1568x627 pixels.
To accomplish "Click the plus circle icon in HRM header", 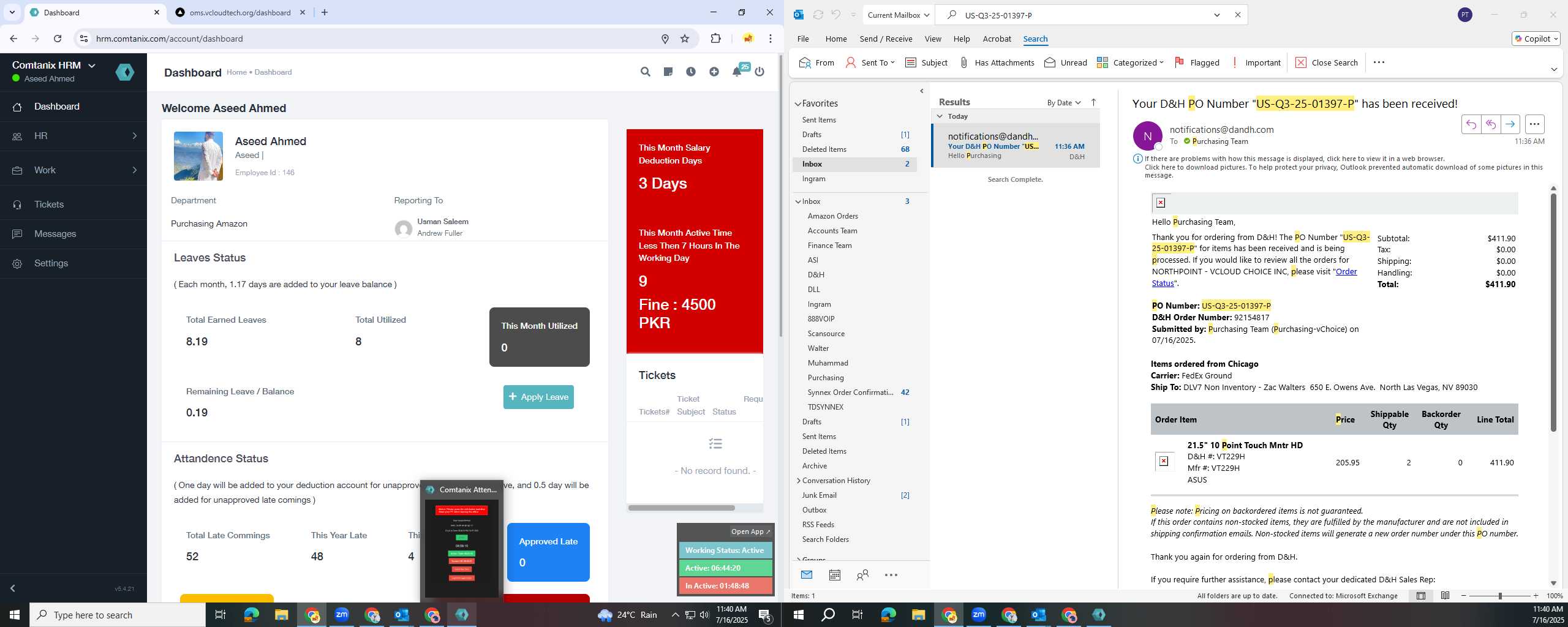I will coord(714,72).
